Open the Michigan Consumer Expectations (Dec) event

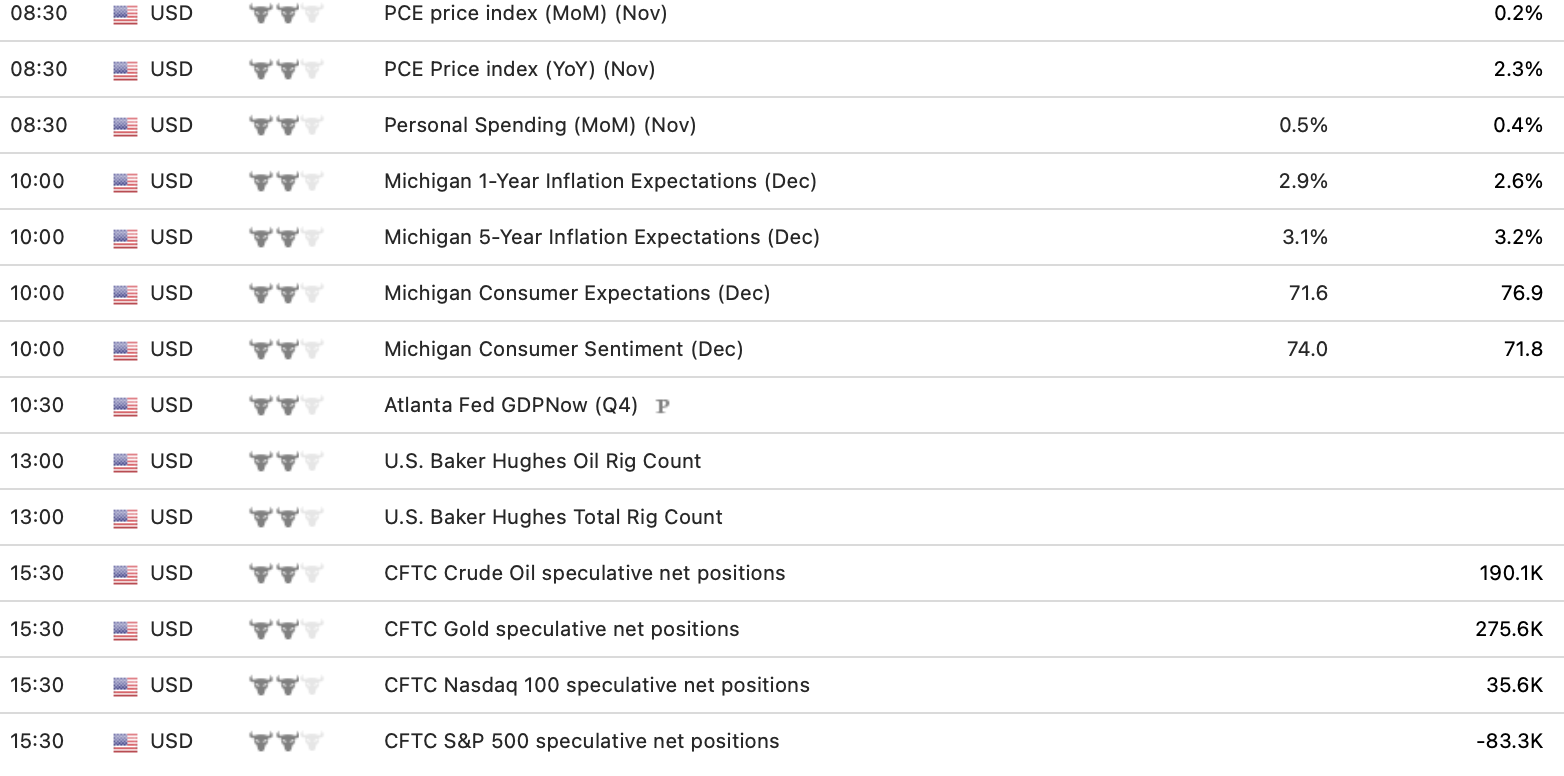coord(577,293)
